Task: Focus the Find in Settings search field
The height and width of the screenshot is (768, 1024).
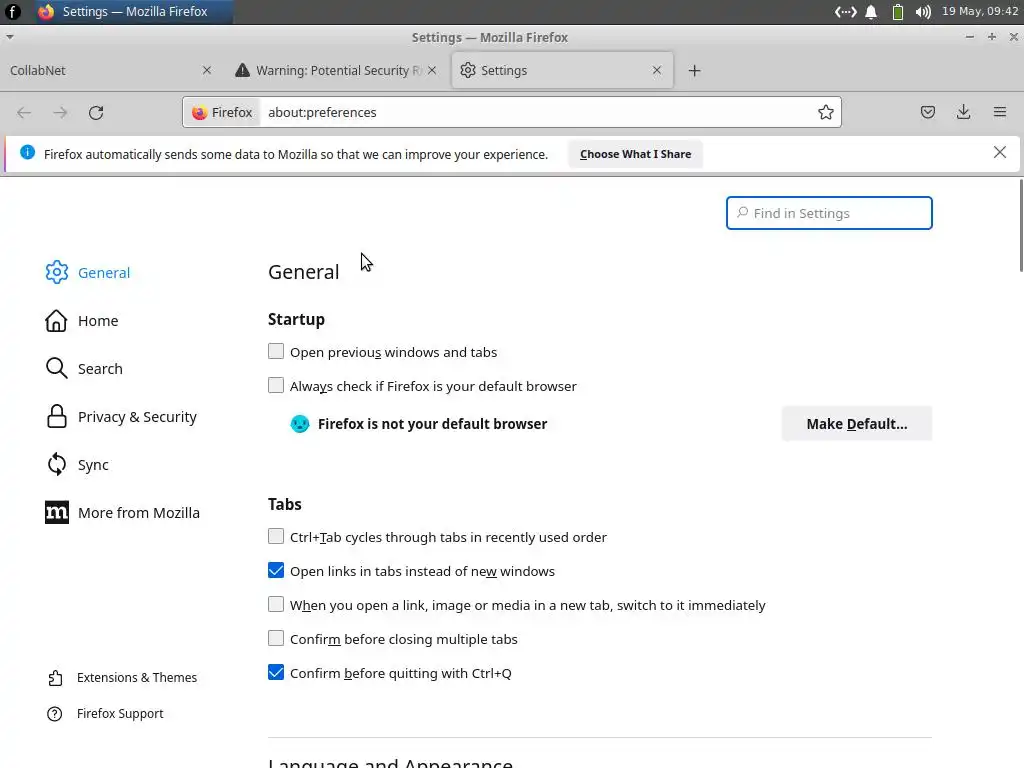Action: click(829, 213)
